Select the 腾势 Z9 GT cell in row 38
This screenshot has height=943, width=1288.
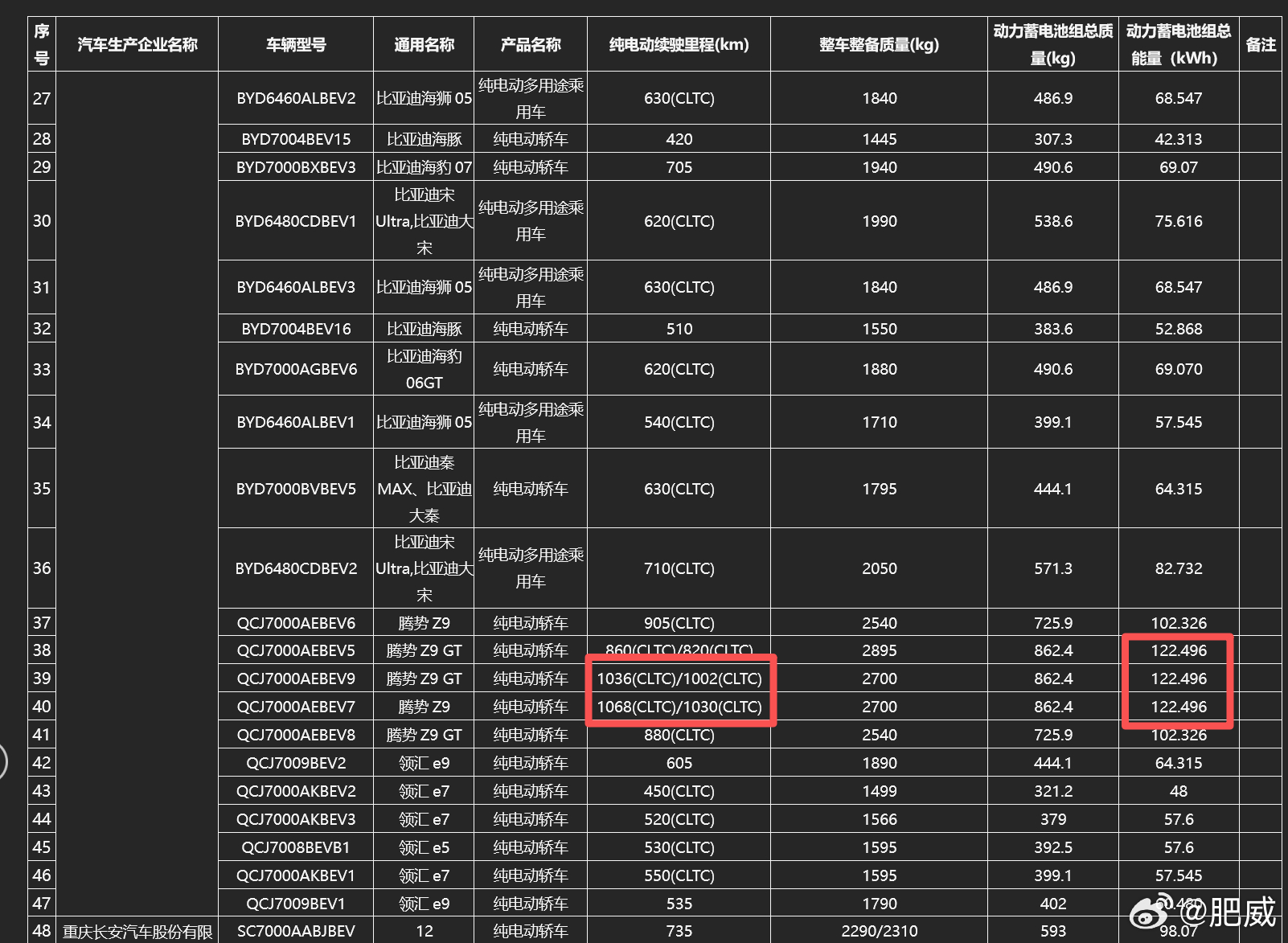pyautogui.click(x=423, y=650)
